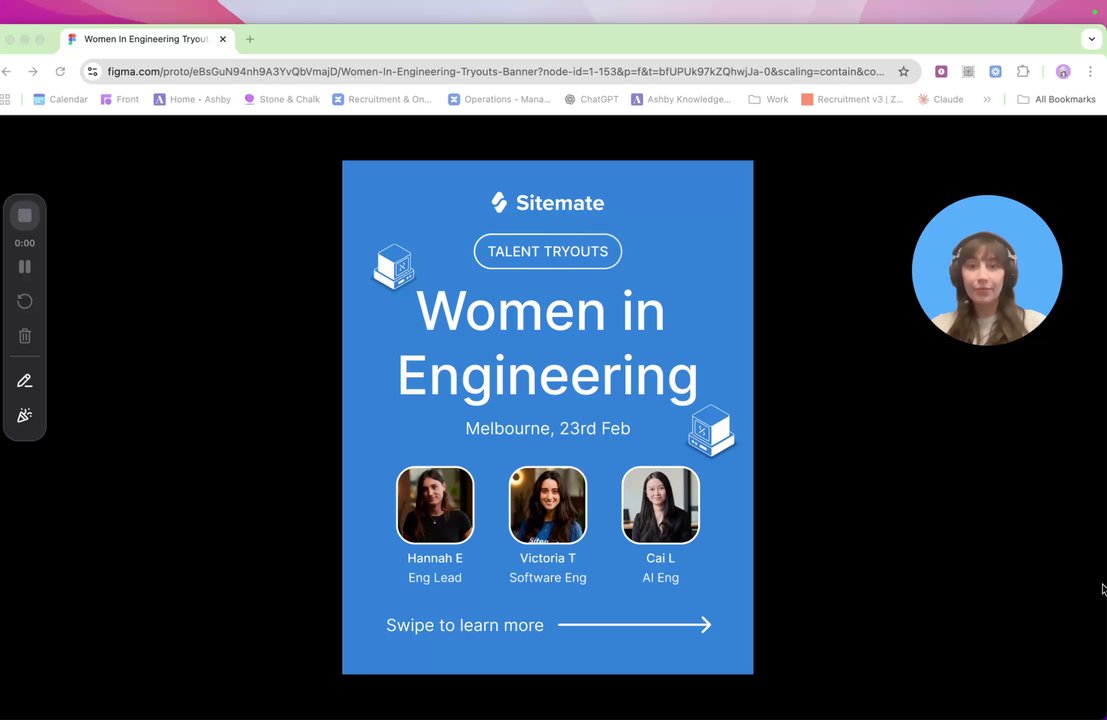Reload the Figma page
Screen dimensions: 1107x720
[x=60, y=71]
